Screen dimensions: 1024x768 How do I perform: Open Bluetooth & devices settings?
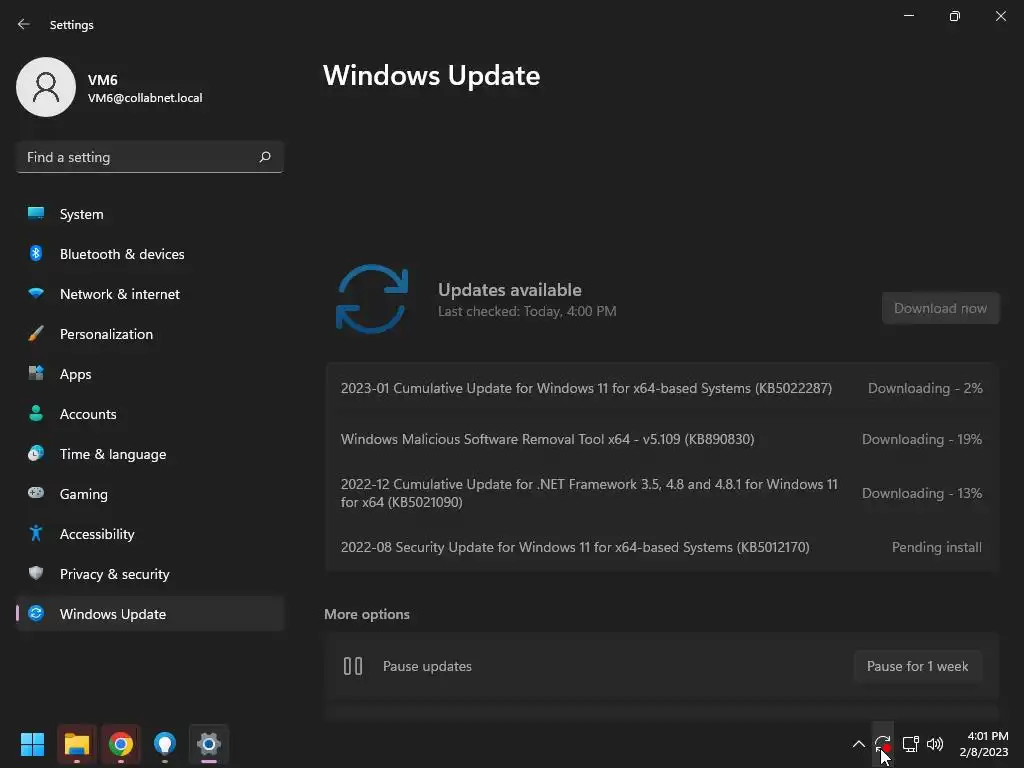point(150,254)
